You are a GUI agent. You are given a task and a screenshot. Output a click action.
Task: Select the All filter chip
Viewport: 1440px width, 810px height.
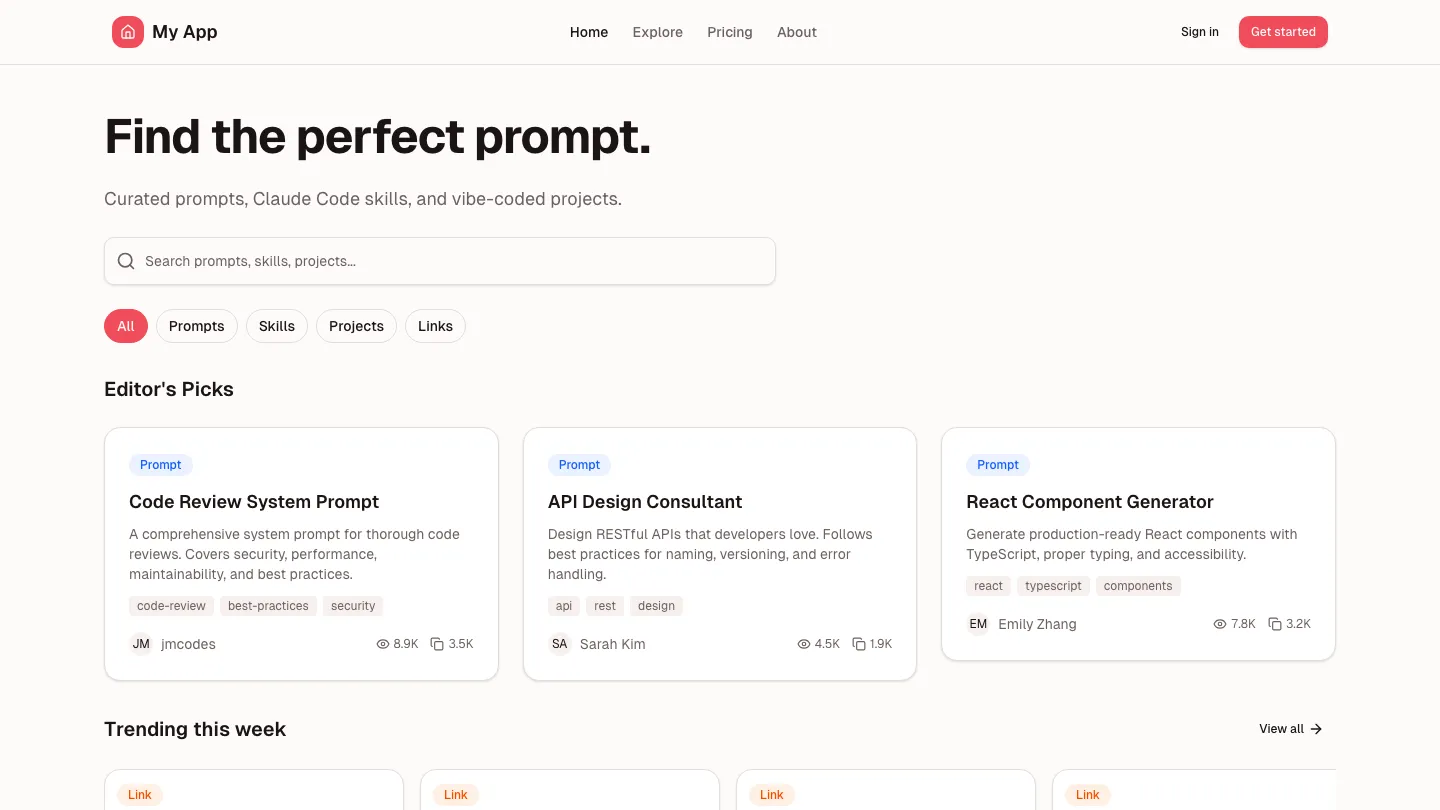pyautogui.click(x=126, y=326)
